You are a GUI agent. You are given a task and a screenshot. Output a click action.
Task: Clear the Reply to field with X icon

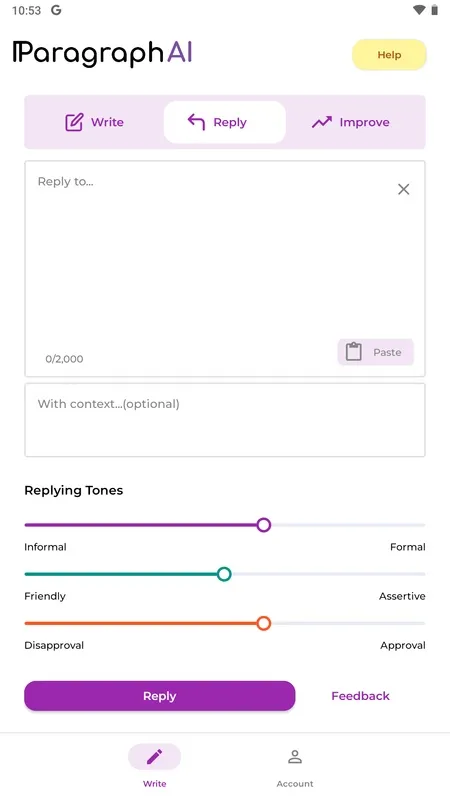[404, 189]
